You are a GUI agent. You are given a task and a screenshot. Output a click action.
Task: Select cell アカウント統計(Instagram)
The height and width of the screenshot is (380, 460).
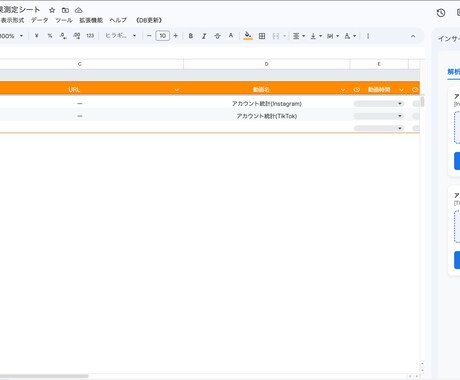(x=267, y=104)
